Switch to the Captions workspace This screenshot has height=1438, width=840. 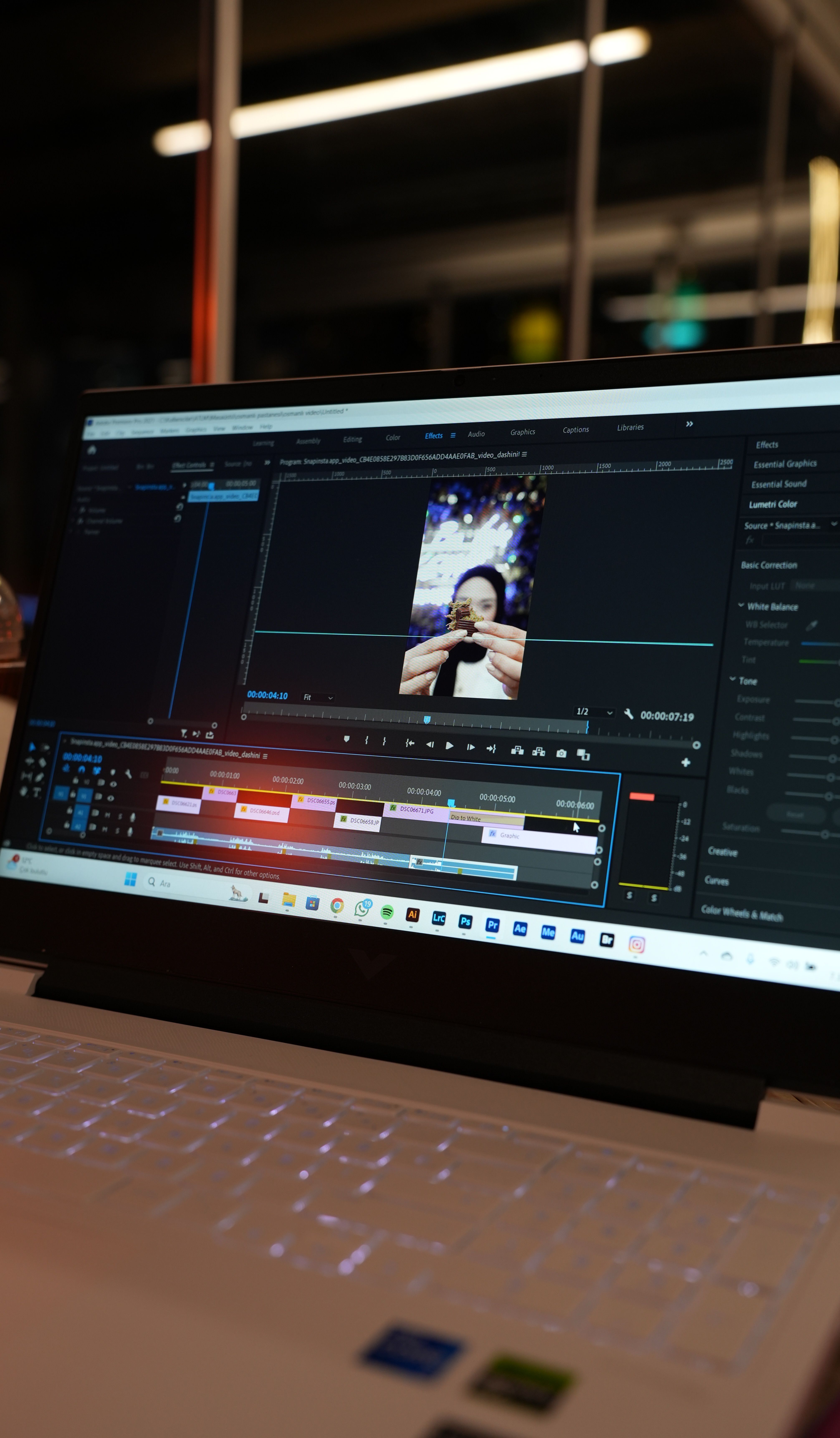pyautogui.click(x=576, y=430)
